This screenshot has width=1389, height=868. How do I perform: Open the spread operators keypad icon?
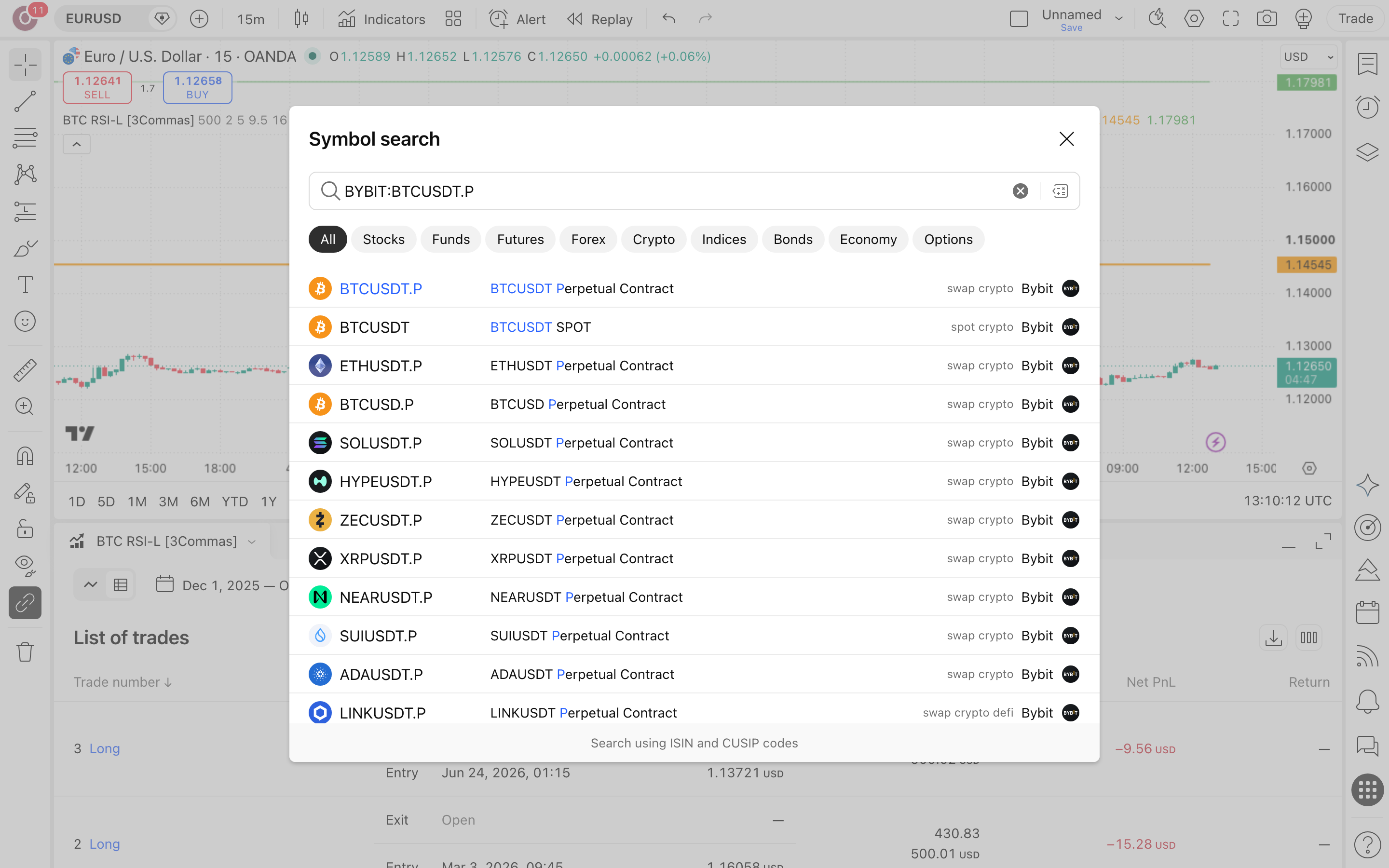coord(1060,191)
